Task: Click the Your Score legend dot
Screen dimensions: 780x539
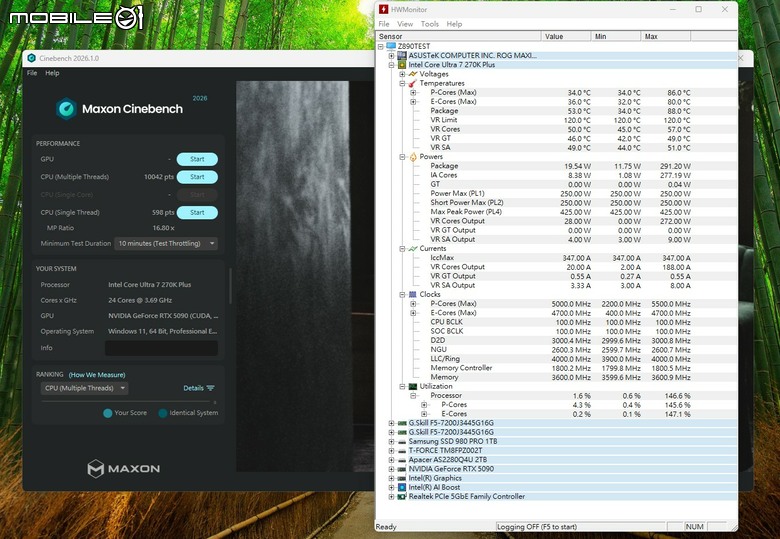Action: 107,413
